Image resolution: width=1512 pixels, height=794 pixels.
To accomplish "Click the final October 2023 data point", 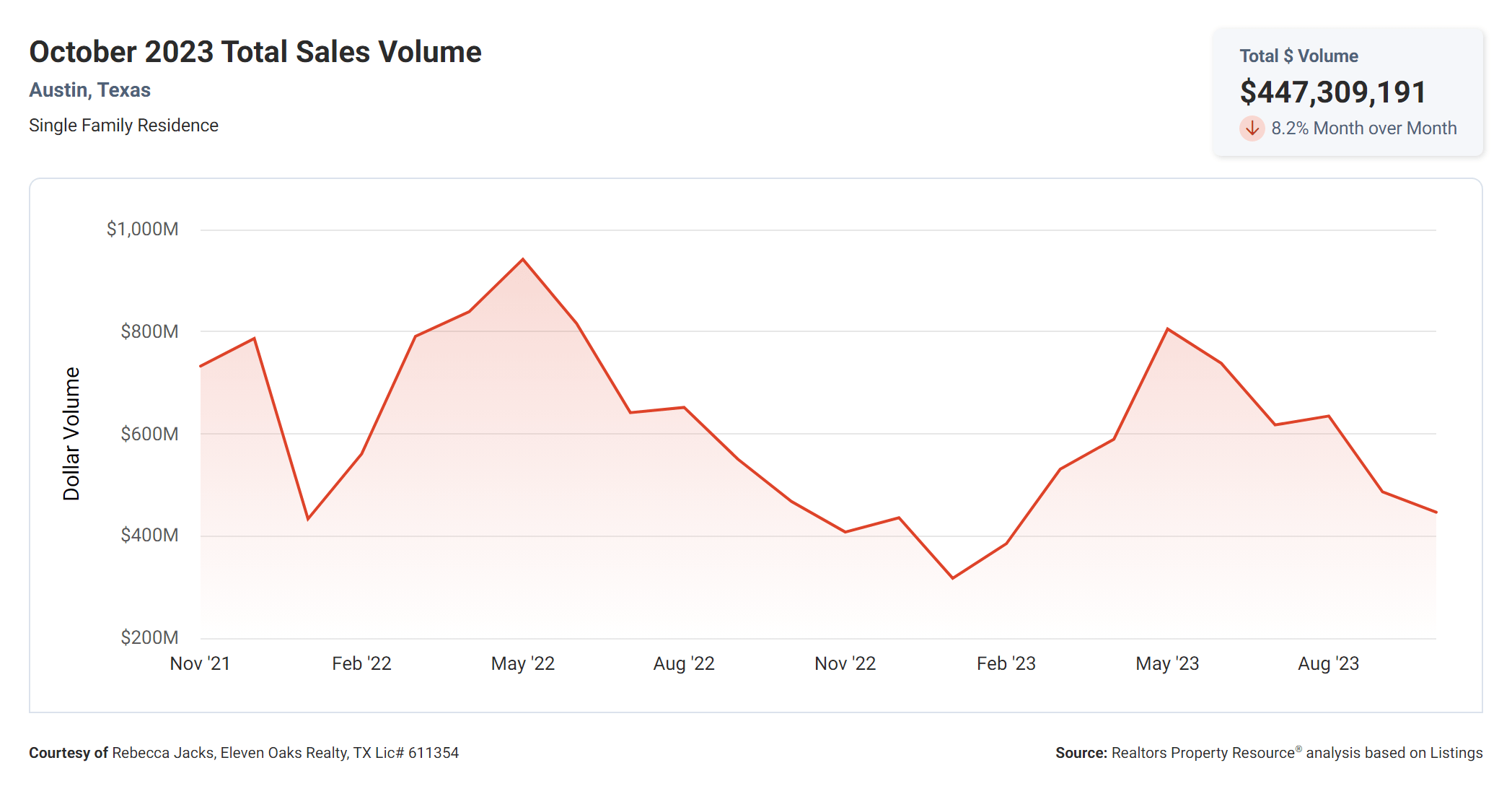I will (1436, 512).
